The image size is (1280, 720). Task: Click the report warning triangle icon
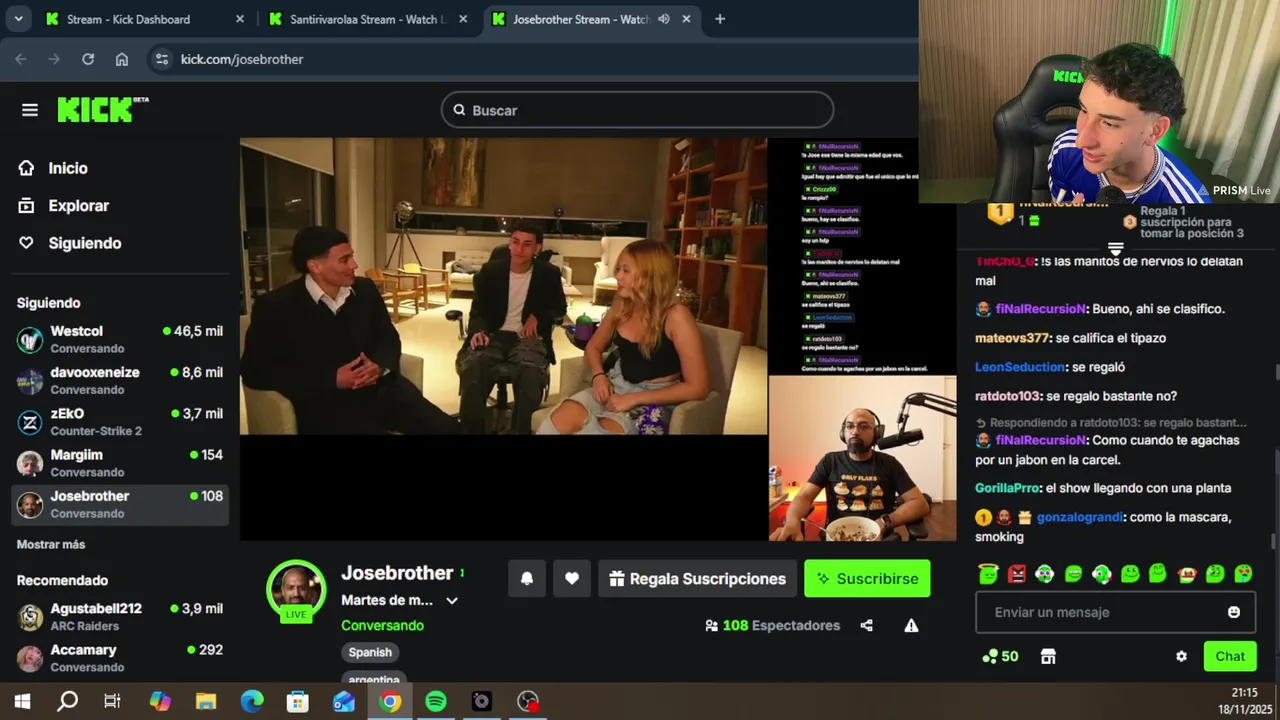pos(911,625)
